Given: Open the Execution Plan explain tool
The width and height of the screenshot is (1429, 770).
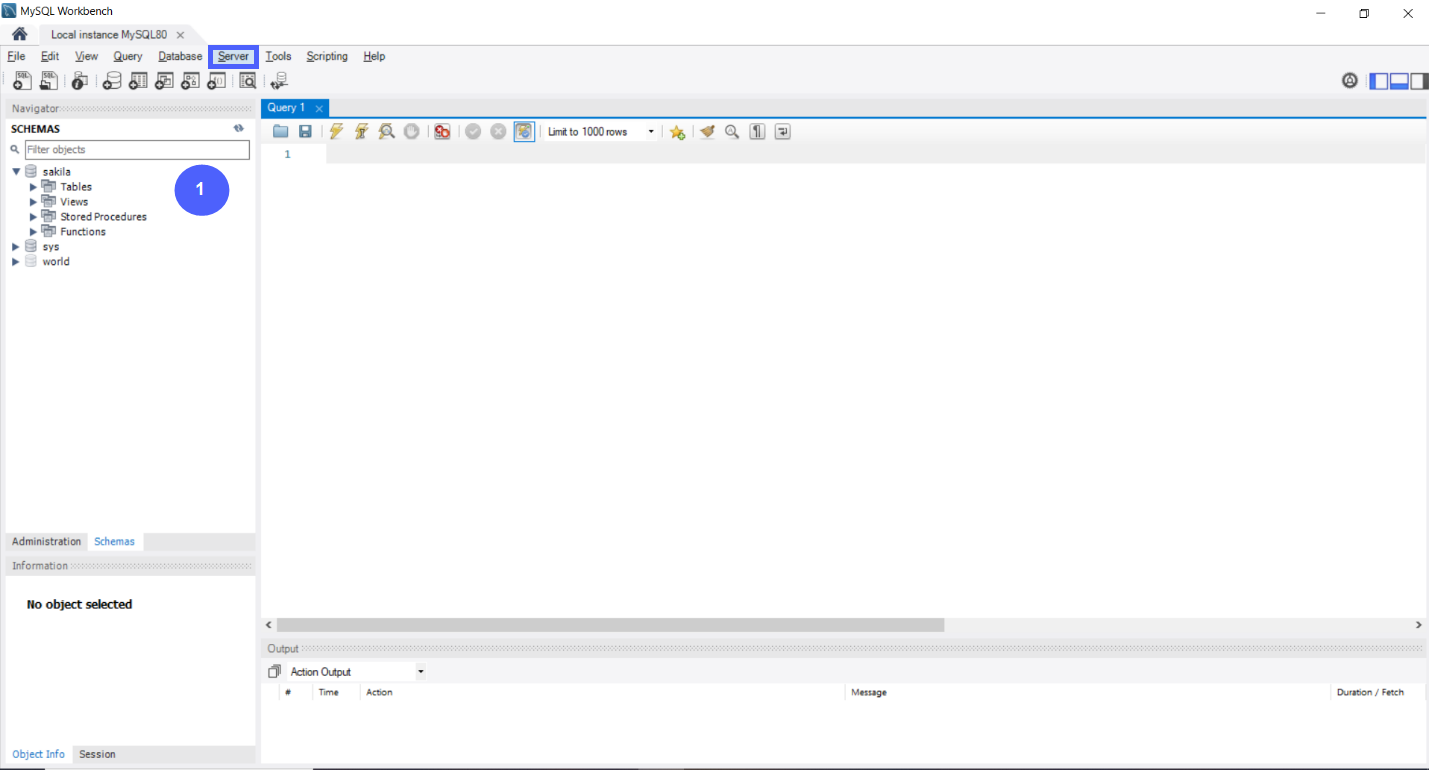Looking at the screenshot, I should (x=386, y=131).
